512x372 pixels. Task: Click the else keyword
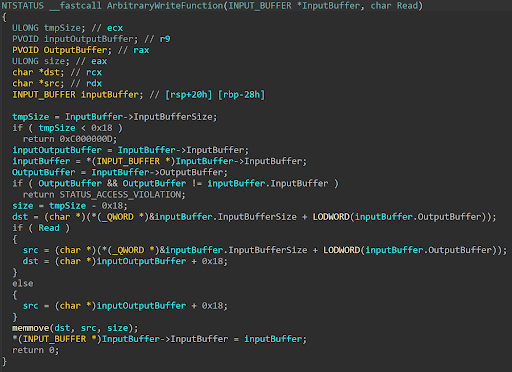coord(23,283)
